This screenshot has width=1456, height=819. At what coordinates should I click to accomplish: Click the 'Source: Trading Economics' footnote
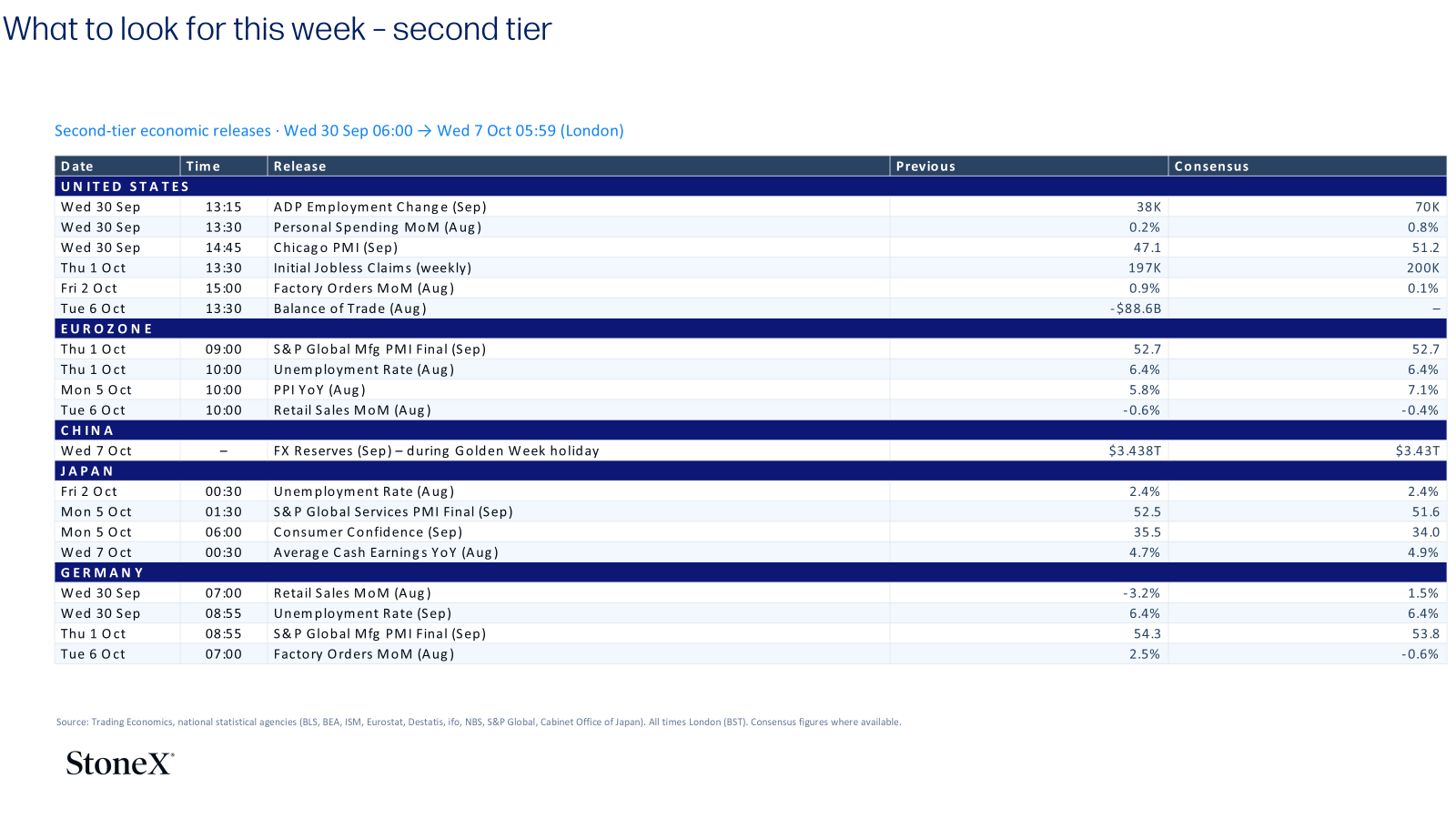click(x=479, y=722)
